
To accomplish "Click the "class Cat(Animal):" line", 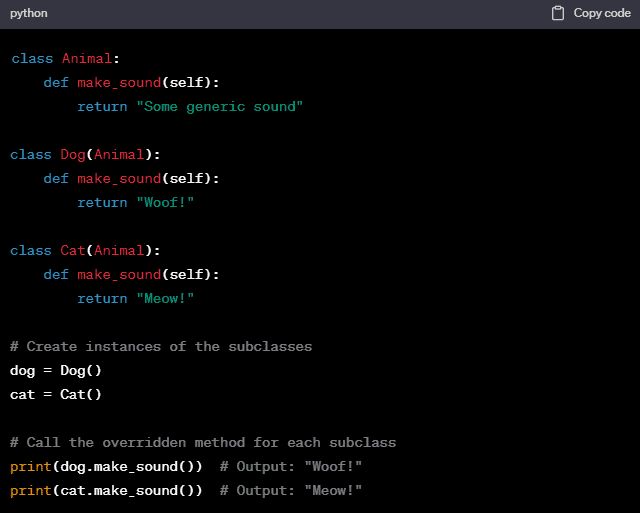I will 85,251.
